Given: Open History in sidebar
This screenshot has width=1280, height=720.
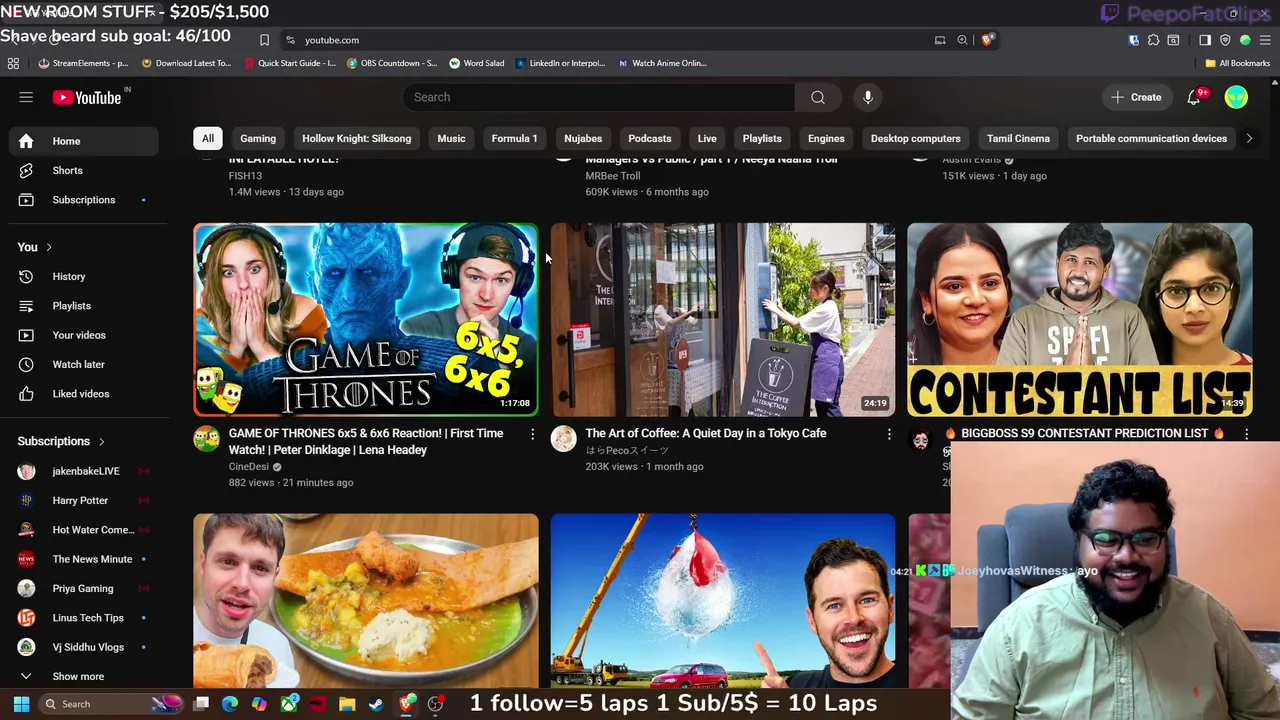Looking at the screenshot, I should click(84, 277).
